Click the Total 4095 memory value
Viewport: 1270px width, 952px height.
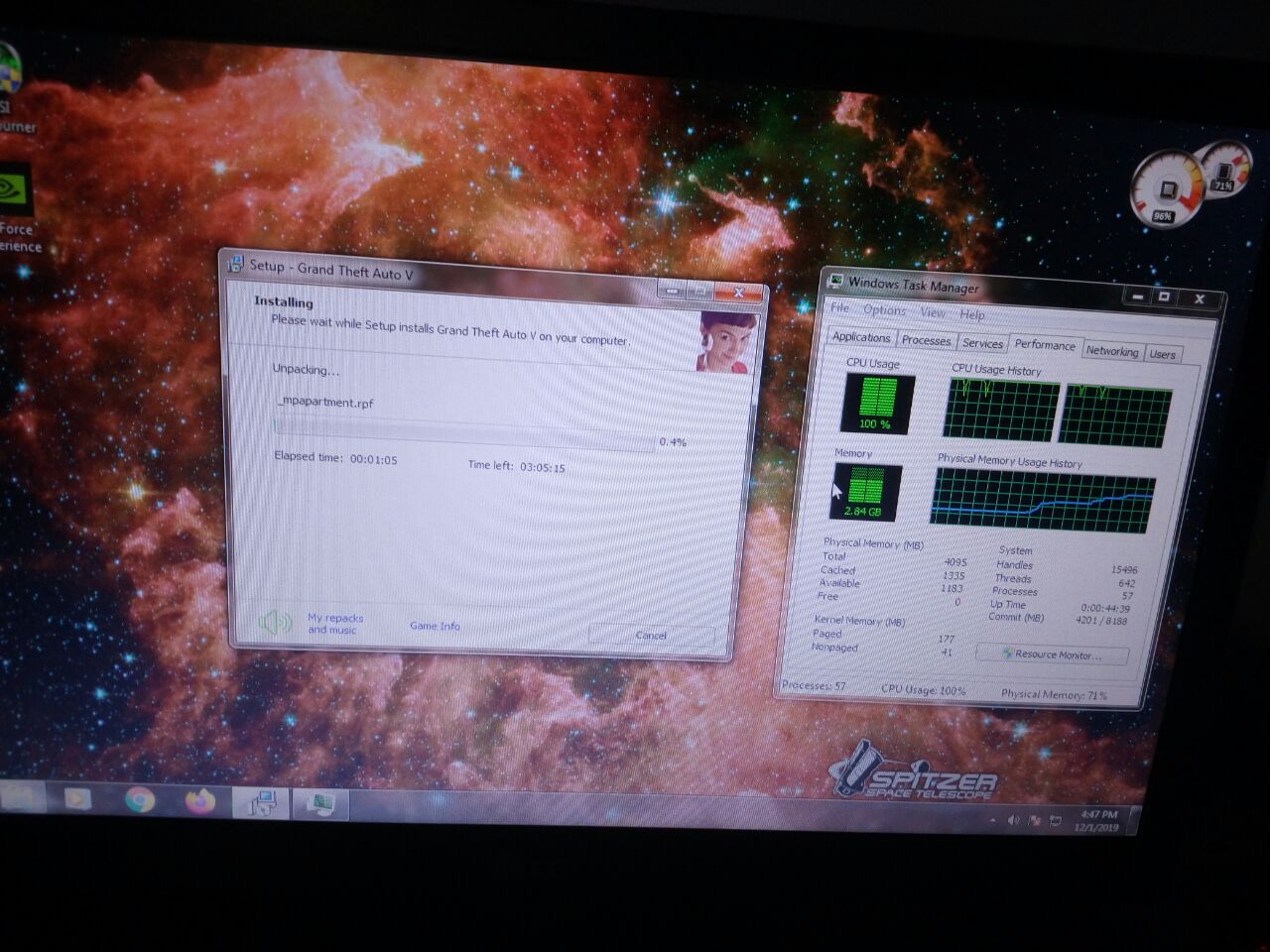(954, 562)
